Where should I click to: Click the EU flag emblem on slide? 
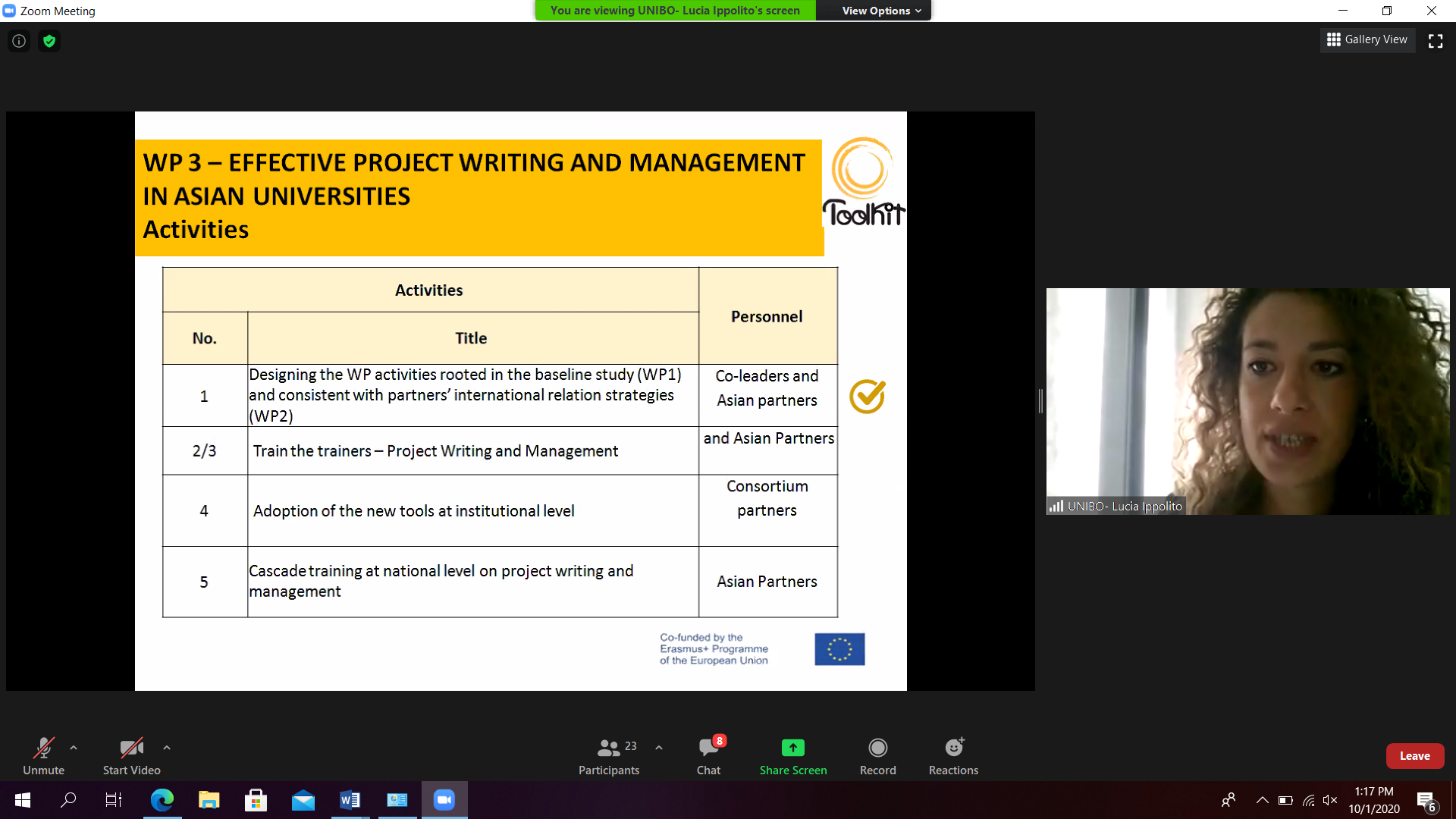click(839, 649)
